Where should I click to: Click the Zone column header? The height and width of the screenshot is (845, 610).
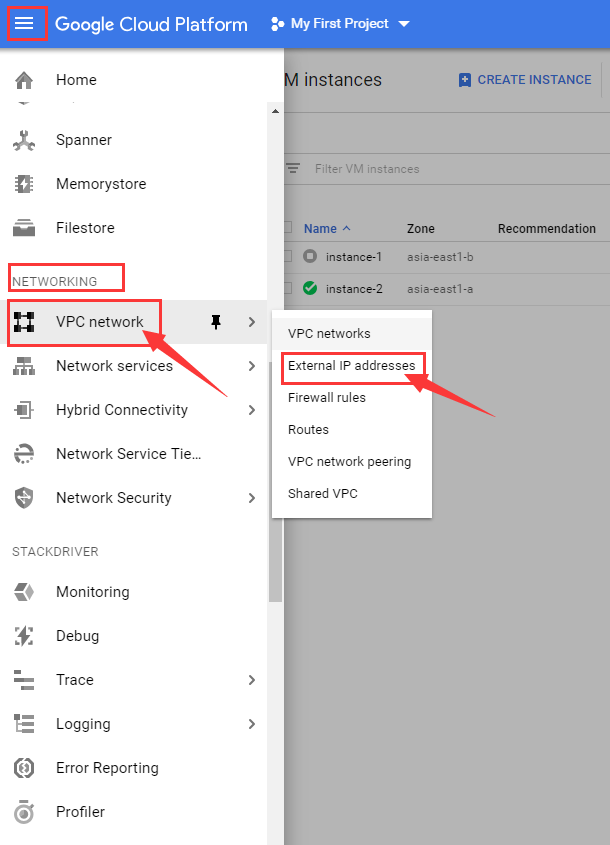click(x=420, y=228)
